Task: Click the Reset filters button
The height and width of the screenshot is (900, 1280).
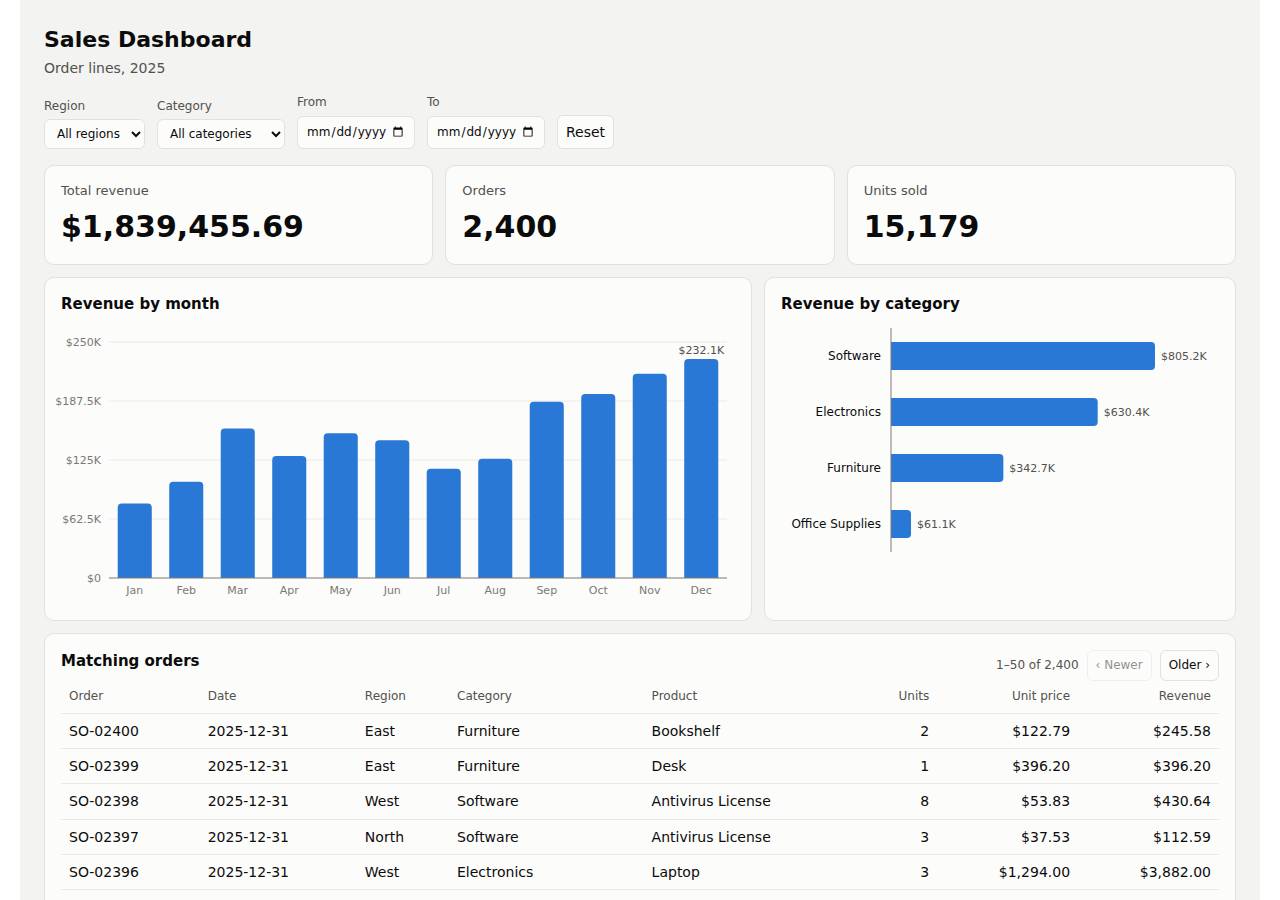Action: point(585,132)
